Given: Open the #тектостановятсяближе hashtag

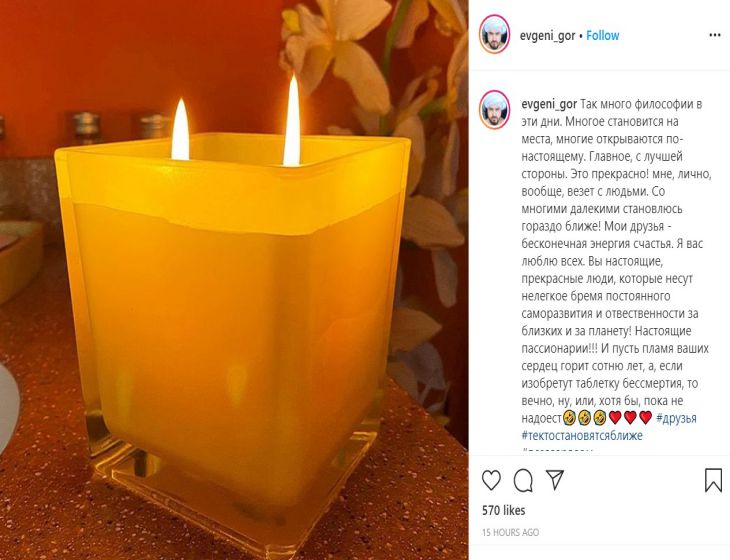Looking at the screenshot, I should tap(582, 436).
